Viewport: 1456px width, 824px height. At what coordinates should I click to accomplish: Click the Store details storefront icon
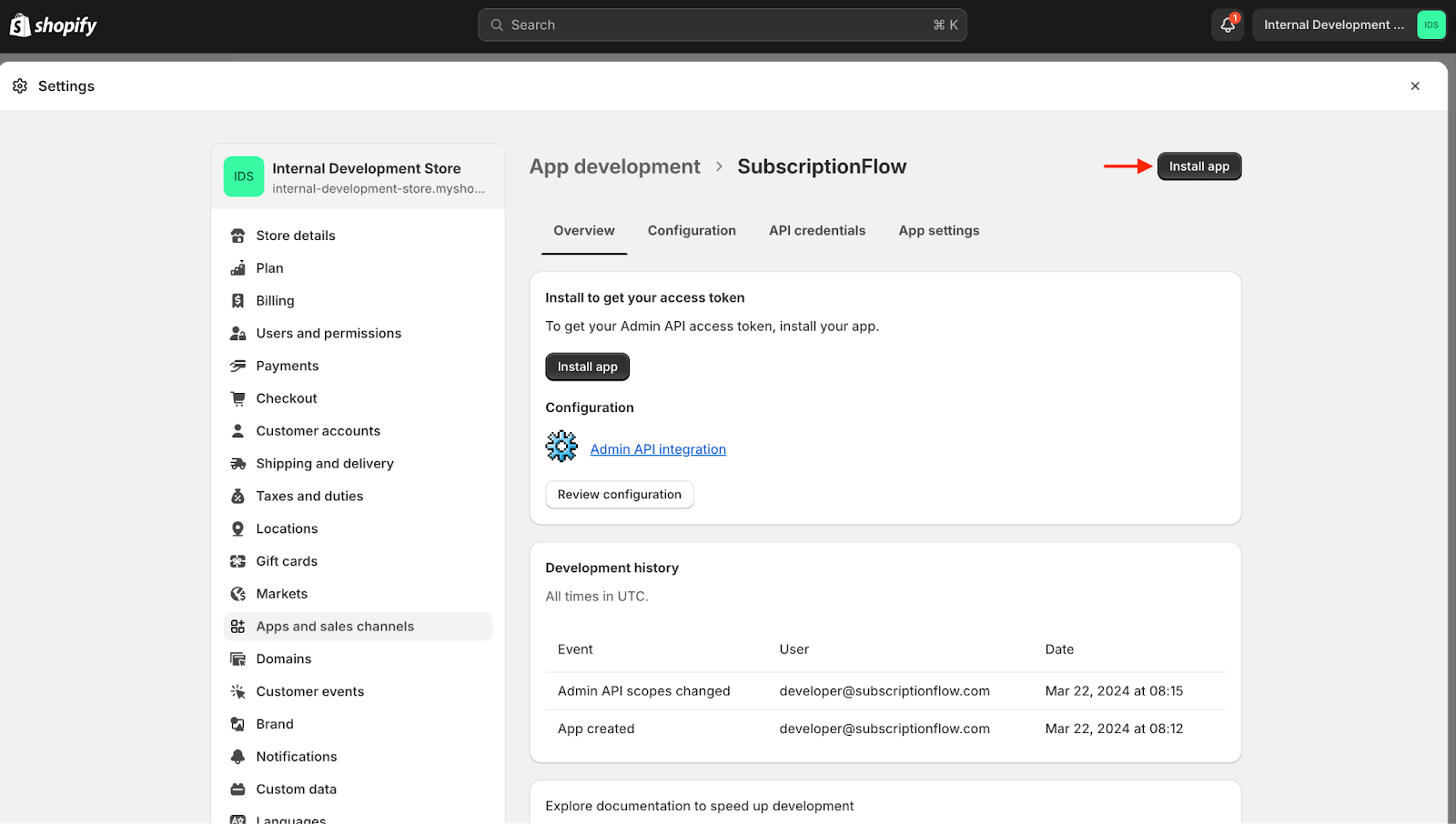(x=238, y=236)
